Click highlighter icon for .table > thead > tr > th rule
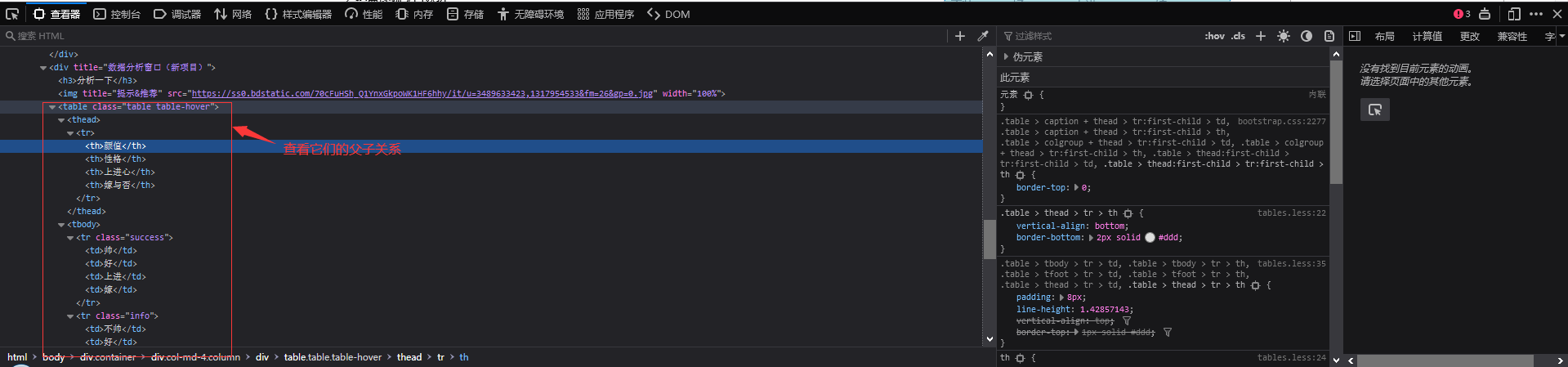This screenshot has width=1568, height=367. tap(1128, 213)
